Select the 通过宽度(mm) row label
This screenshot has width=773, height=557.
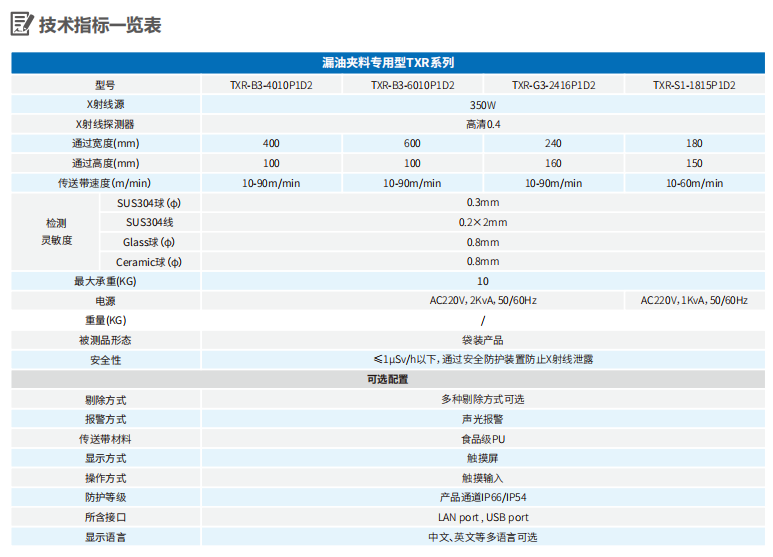[106, 144]
